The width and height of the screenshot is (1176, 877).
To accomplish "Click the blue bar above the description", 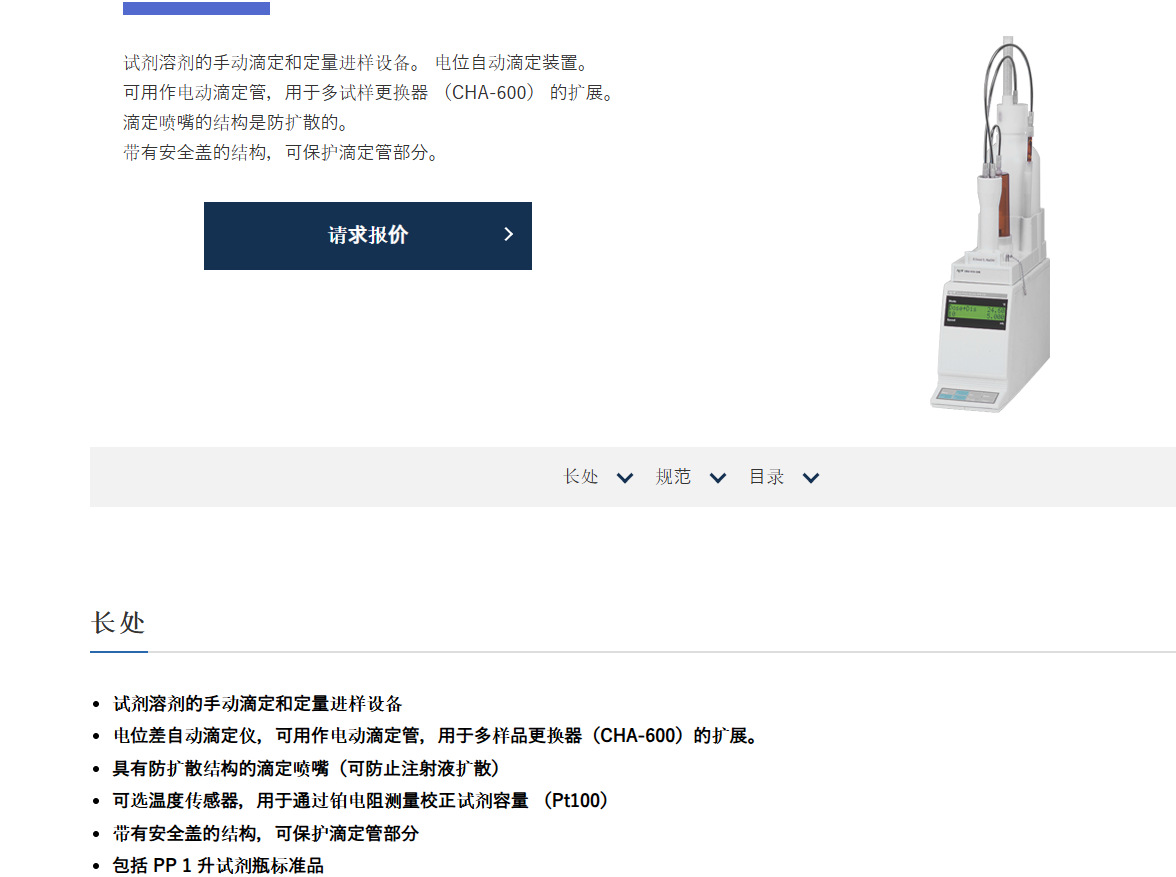I will pos(196,8).
